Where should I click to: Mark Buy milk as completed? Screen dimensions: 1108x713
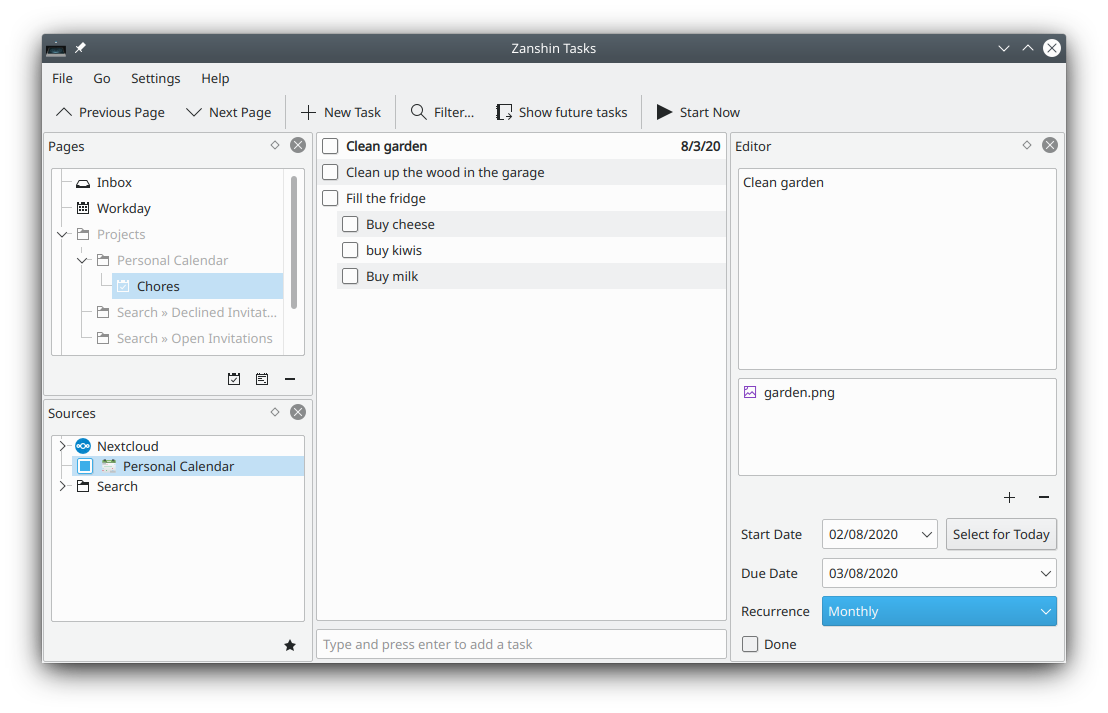pyautogui.click(x=350, y=277)
